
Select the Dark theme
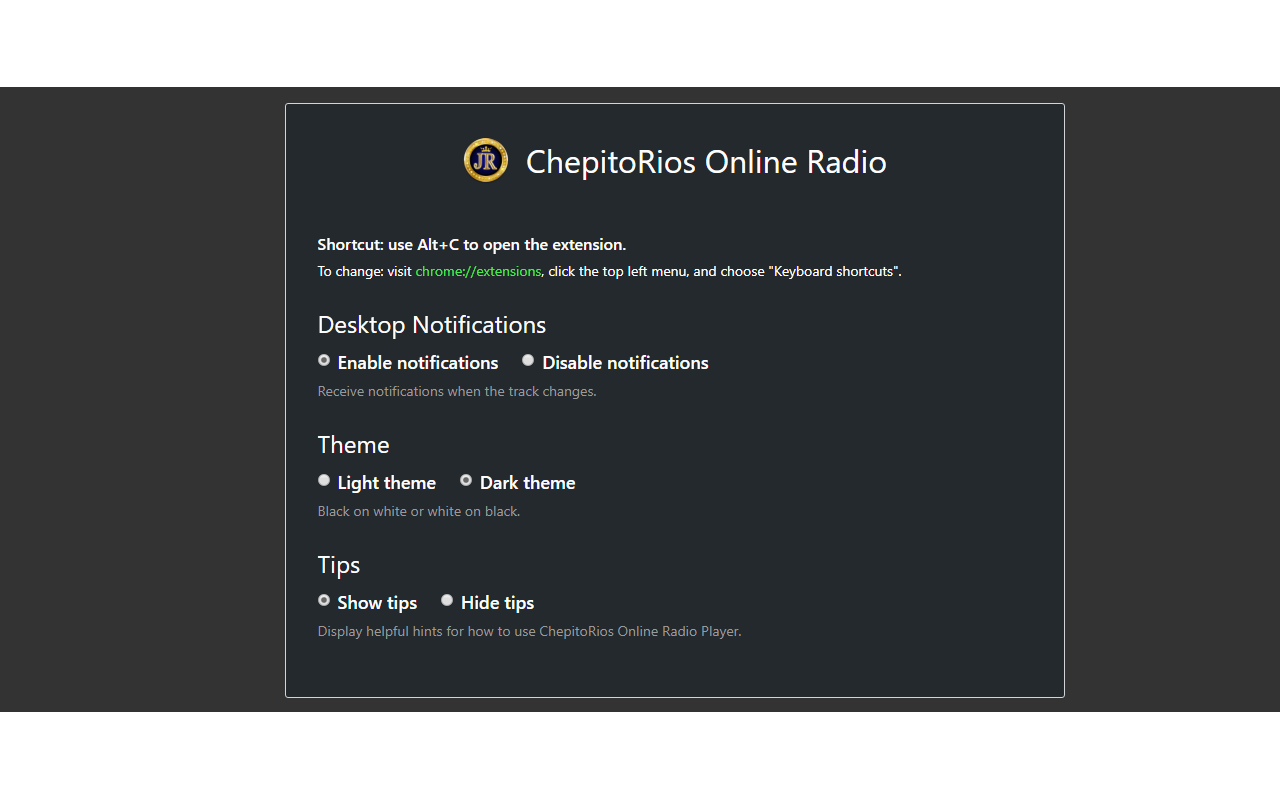(x=466, y=480)
